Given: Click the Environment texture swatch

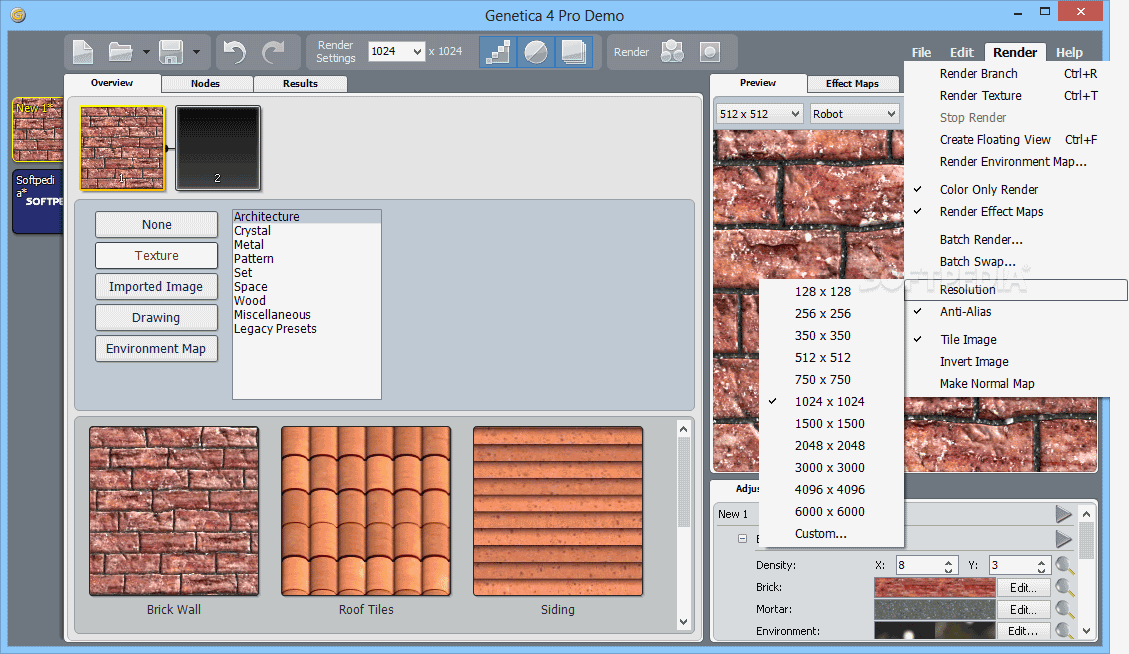Looking at the screenshot, I should [935, 631].
